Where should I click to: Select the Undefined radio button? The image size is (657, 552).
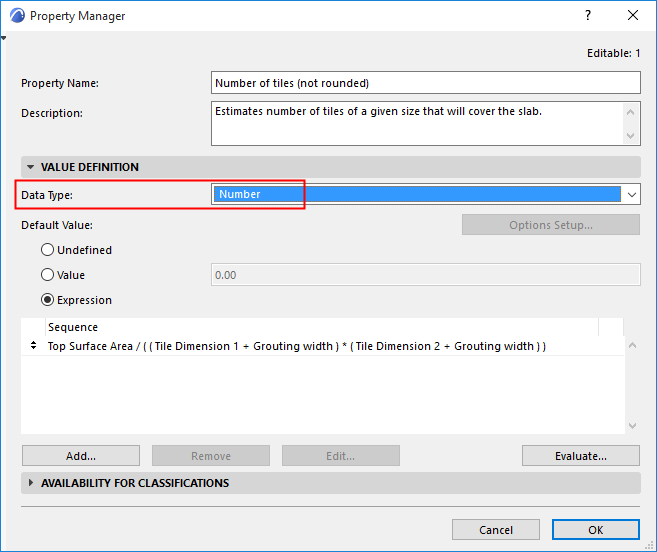(x=47, y=250)
